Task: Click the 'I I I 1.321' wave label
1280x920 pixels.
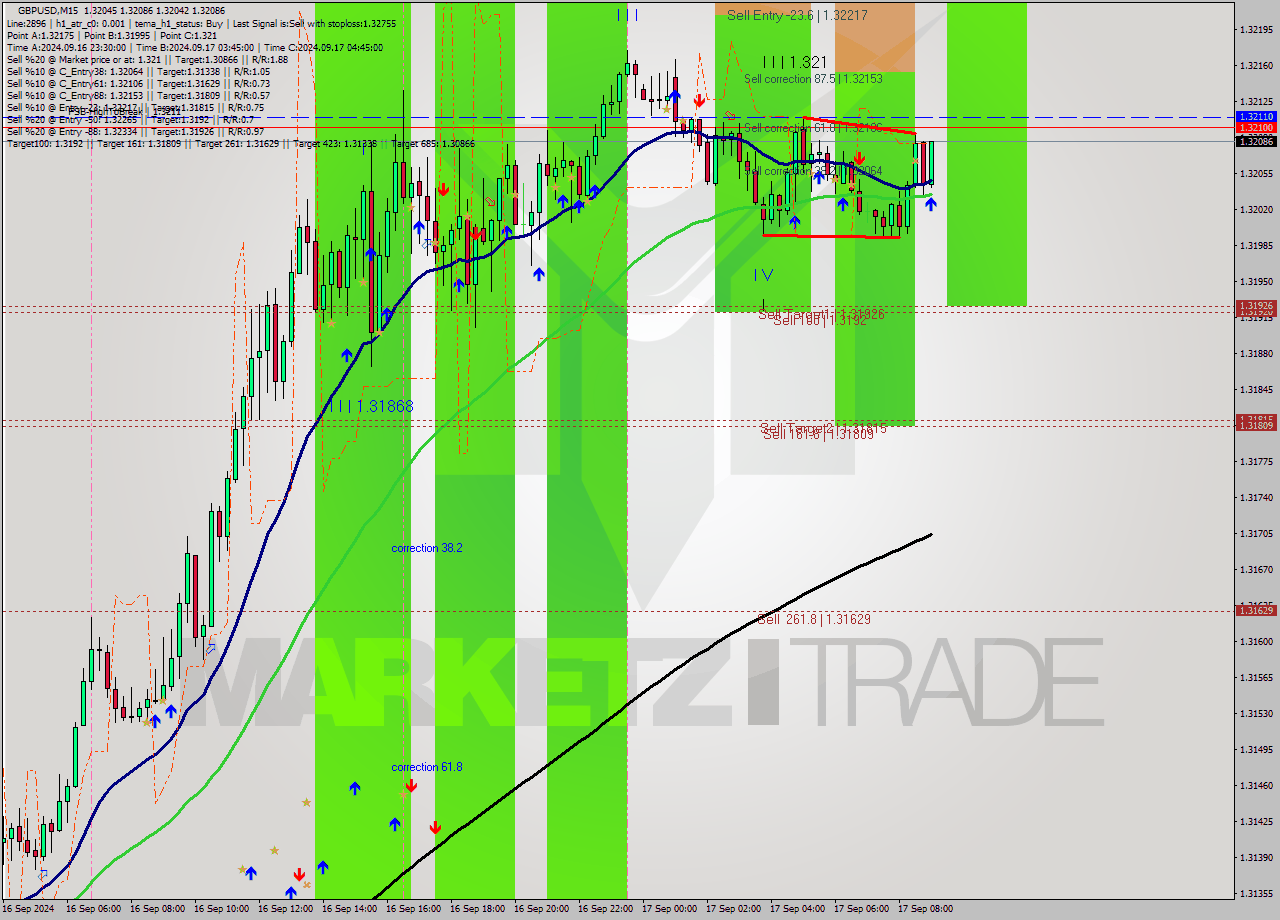Action: (x=795, y=62)
